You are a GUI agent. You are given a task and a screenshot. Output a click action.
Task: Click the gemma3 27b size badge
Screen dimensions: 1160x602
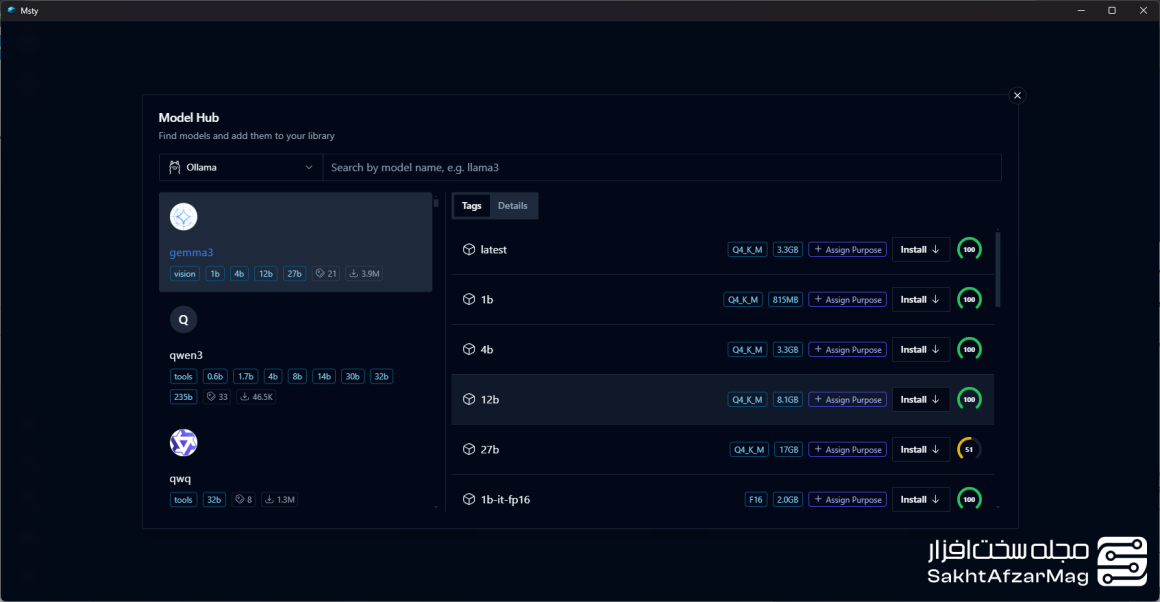click(x=294, y=274)
